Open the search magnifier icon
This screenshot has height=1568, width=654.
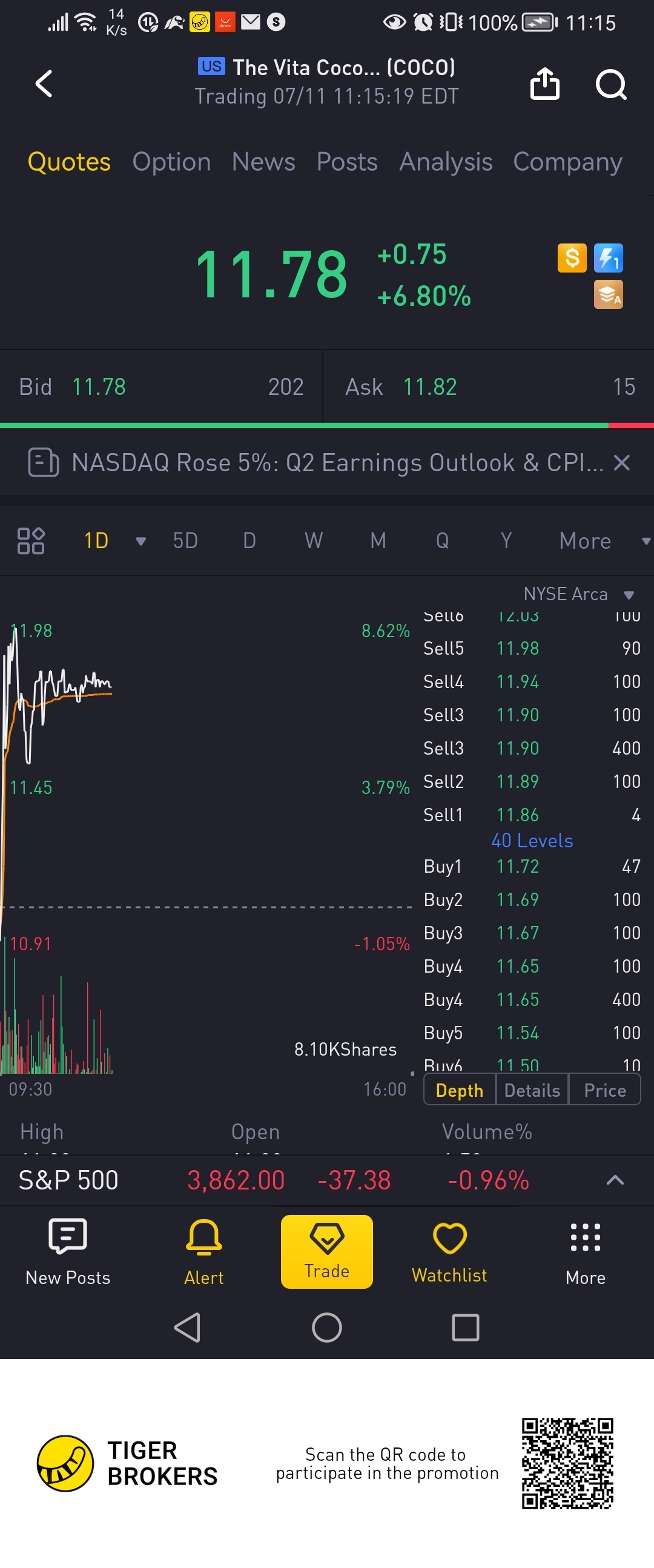click(x=611, y=84)
